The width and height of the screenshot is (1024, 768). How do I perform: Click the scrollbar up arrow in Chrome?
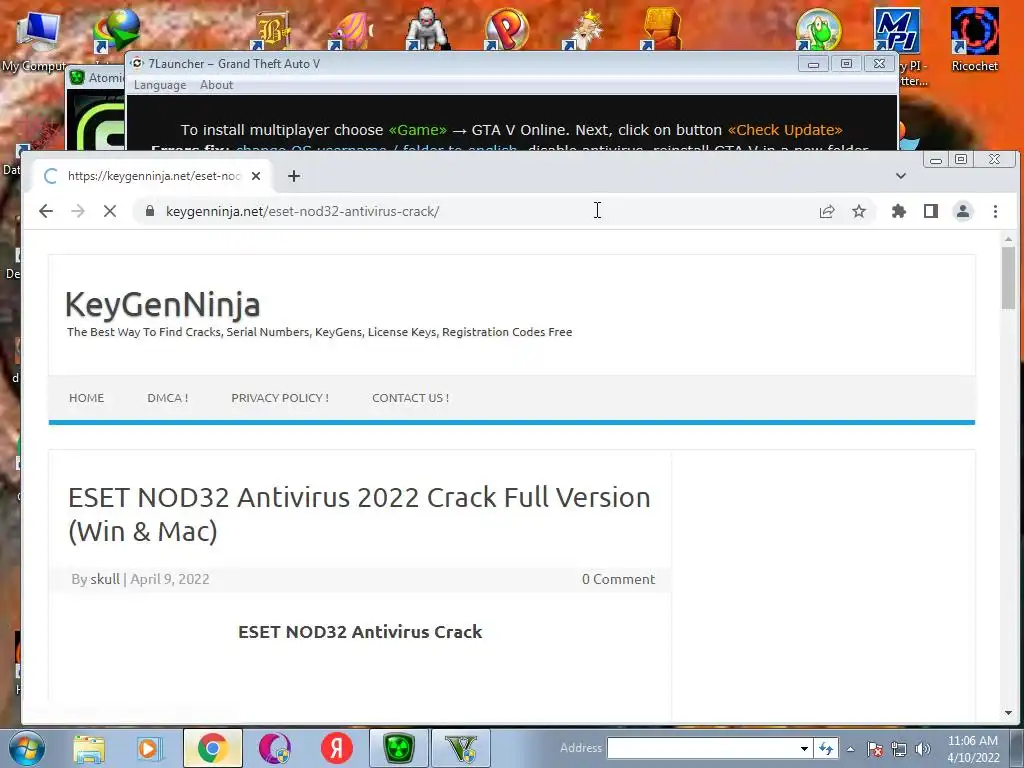tap(1008, 240)
